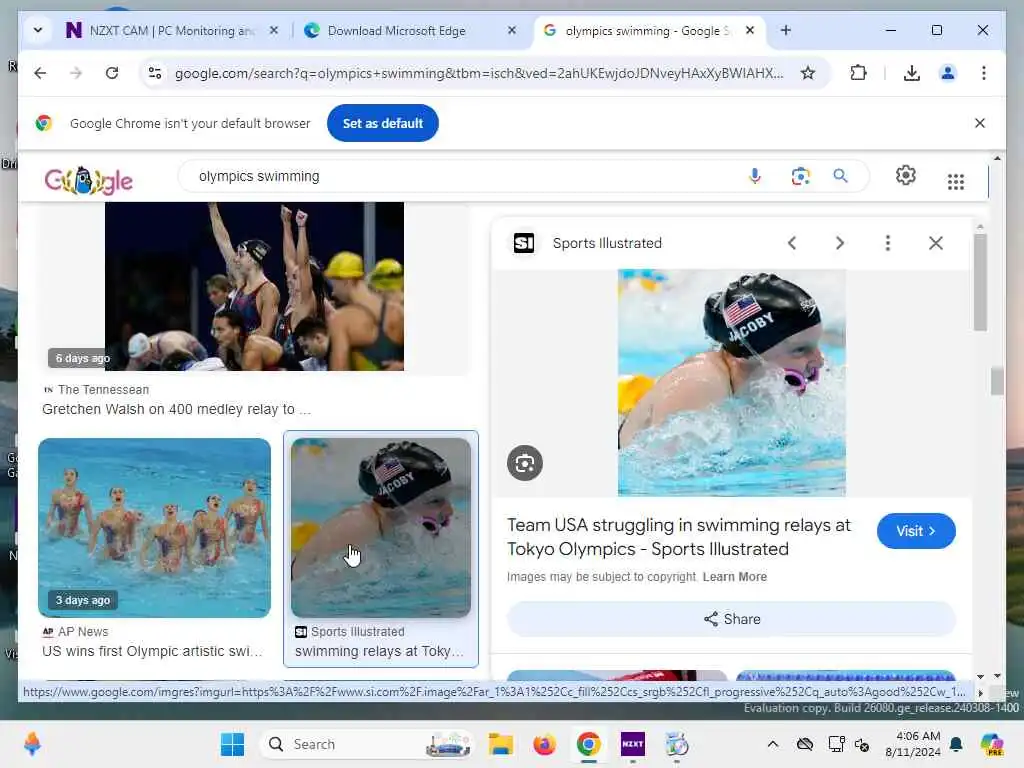Close the NZXT CAM tab

tap(274, 30)
